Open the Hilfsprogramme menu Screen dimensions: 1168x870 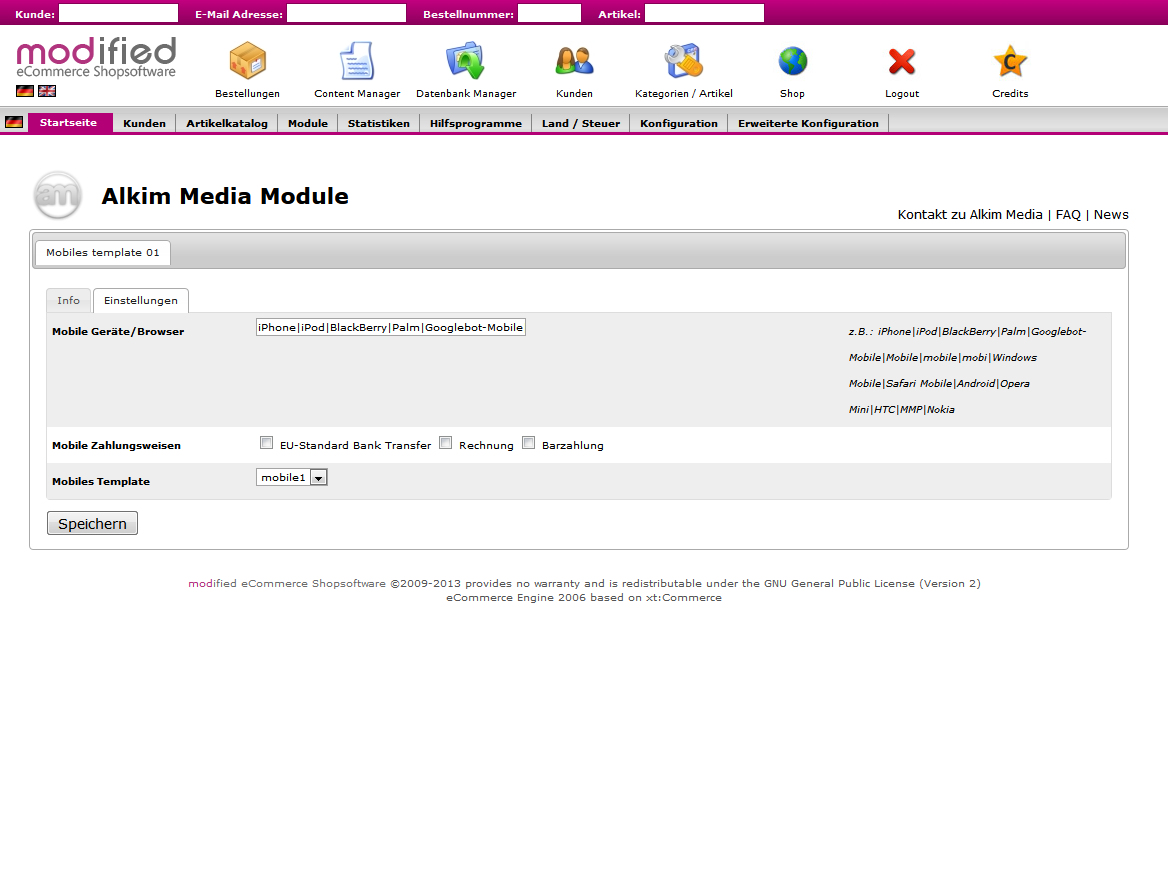pos(476,124)
